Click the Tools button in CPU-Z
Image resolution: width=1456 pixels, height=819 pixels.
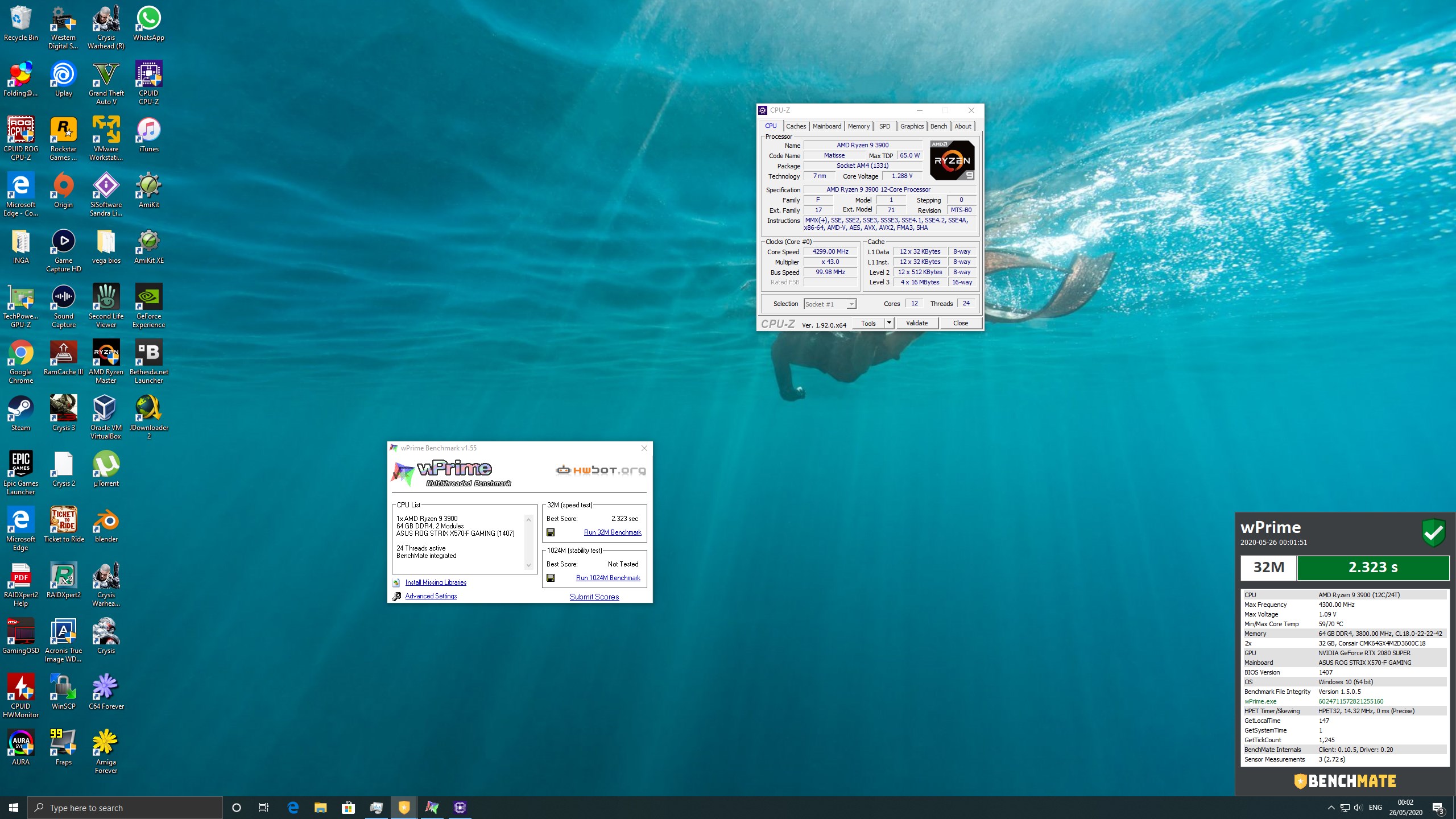(x=868, y=323)
